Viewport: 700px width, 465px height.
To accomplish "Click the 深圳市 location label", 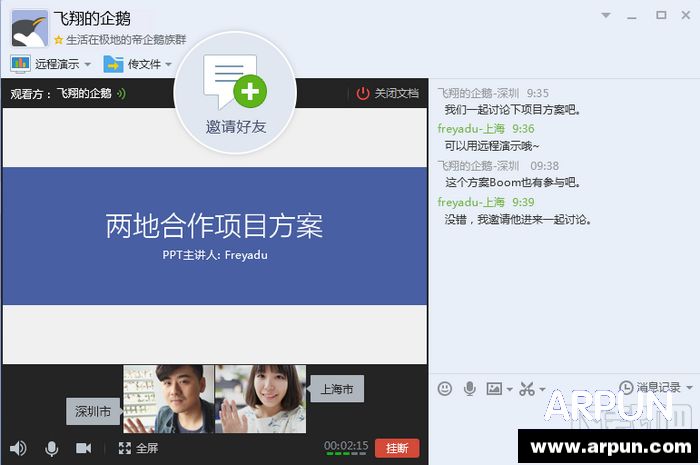I will [x=93, y=411].
